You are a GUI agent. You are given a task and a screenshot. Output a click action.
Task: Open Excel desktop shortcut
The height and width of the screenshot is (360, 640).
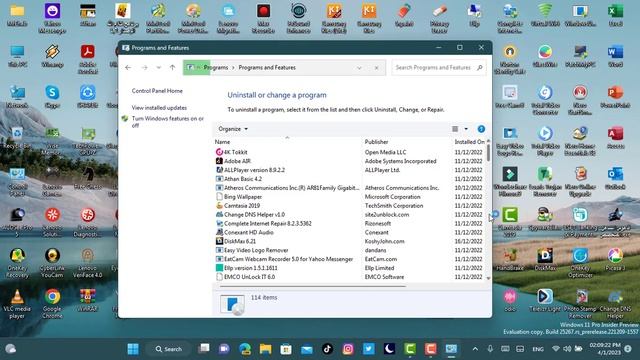click(x=615, y=16)
